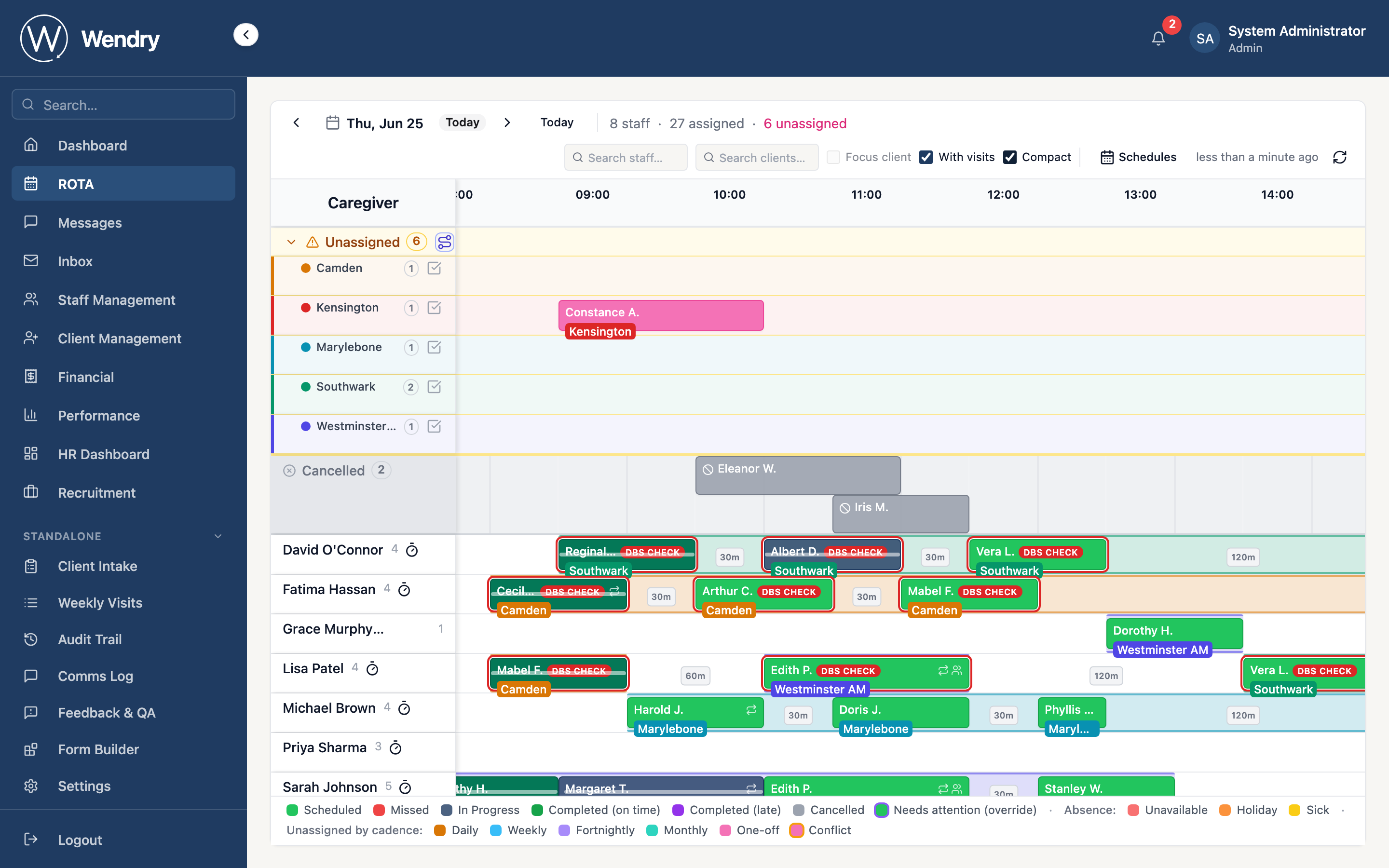1389x868 pixels.
Task: Focus the sidebar Search field
Action: 123,105
